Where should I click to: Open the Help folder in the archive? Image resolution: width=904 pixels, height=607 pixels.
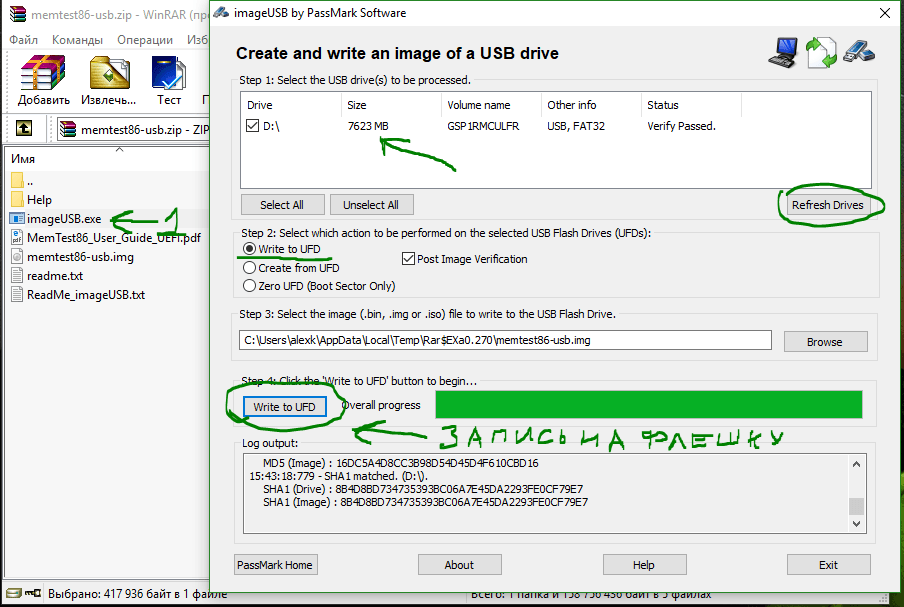(x=39, y=200)
